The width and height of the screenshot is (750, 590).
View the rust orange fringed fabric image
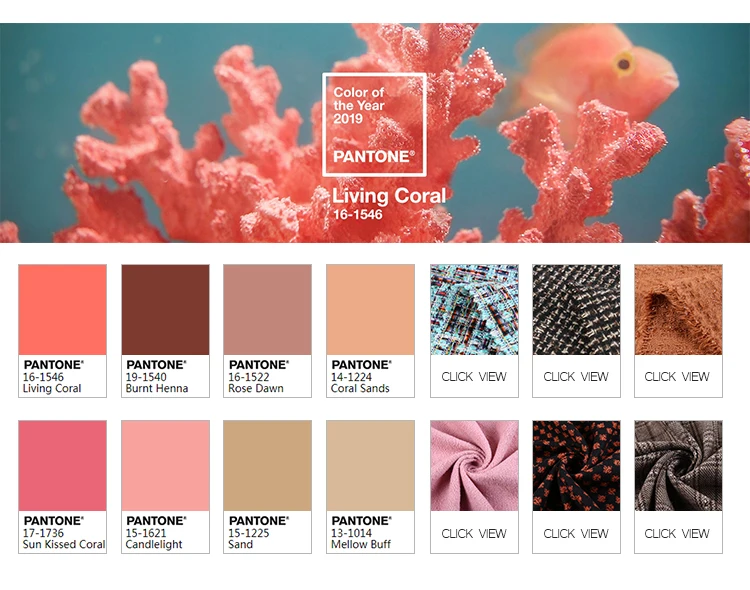[678, 310]
